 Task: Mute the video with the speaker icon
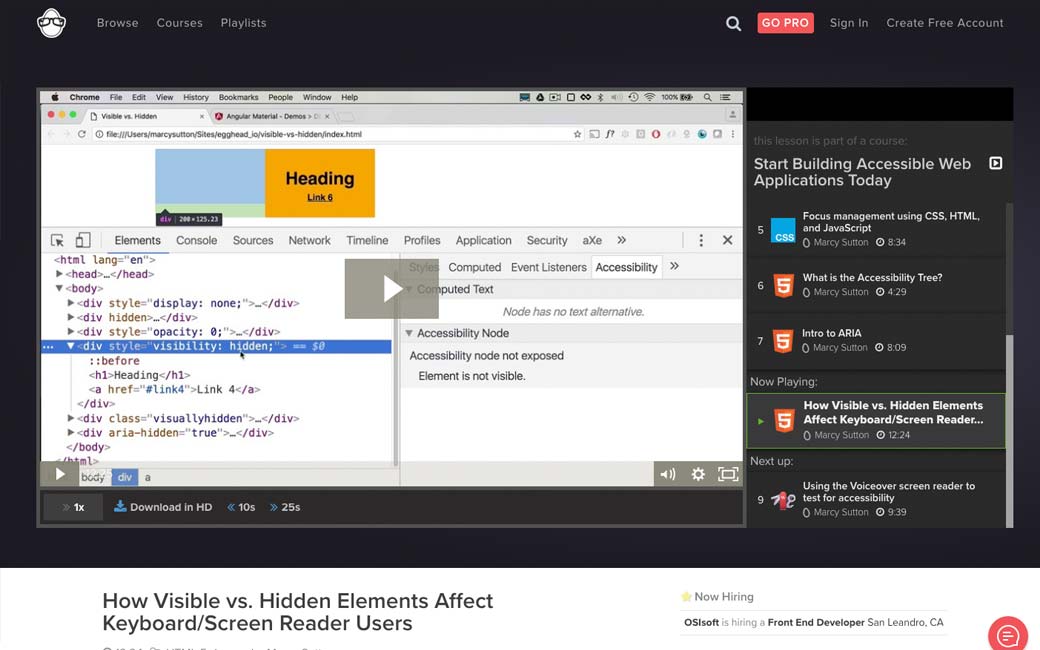point(667,474)
